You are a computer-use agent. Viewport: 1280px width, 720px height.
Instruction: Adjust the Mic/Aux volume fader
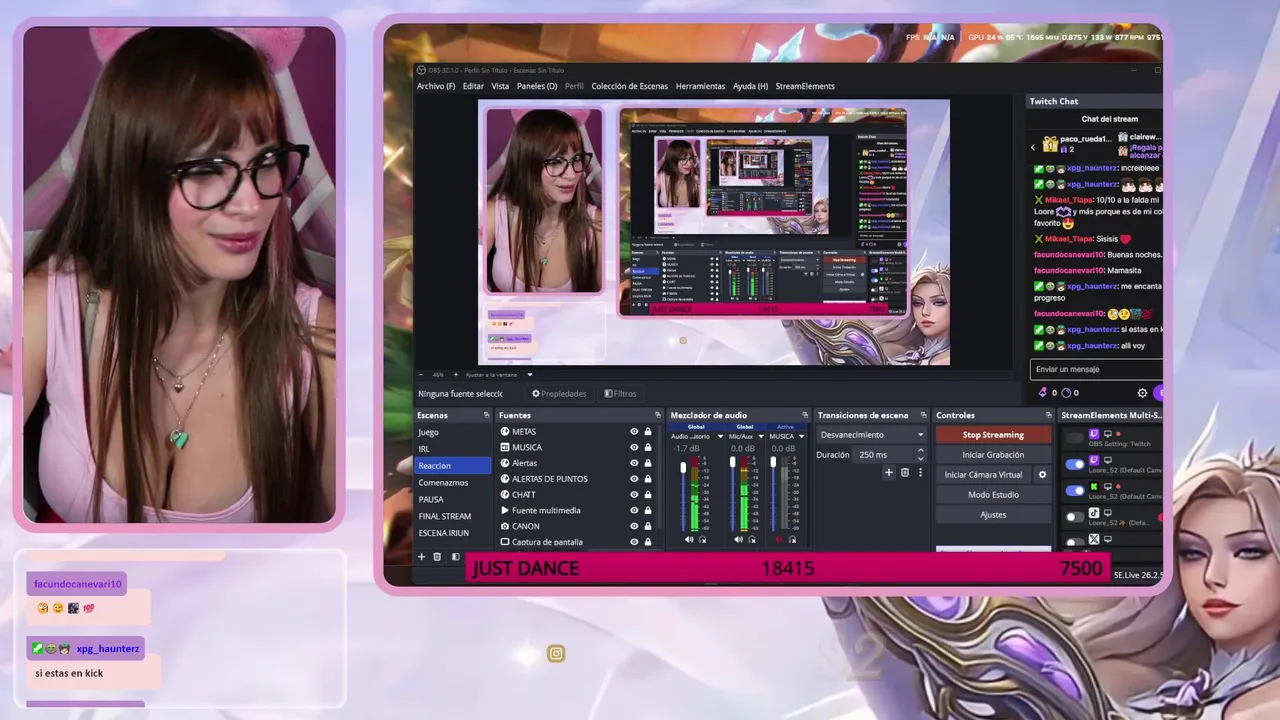click(x=733, y=462)
